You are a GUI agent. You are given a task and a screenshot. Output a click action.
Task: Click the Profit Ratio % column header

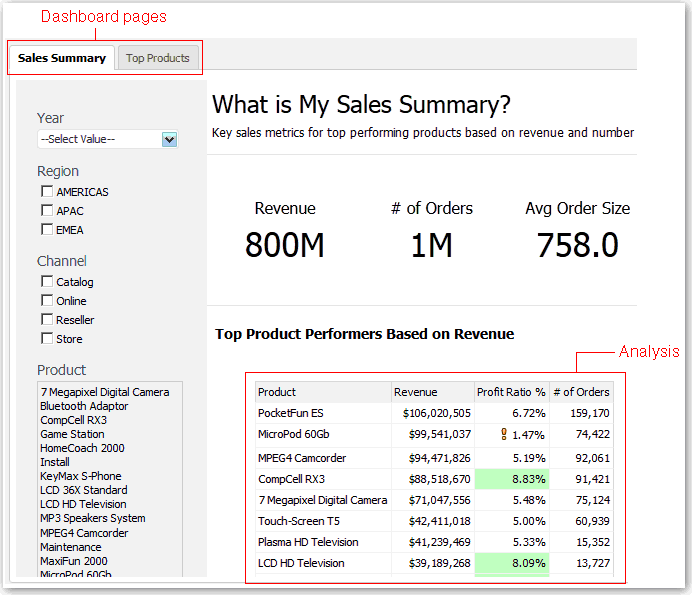tap(511, 392)
